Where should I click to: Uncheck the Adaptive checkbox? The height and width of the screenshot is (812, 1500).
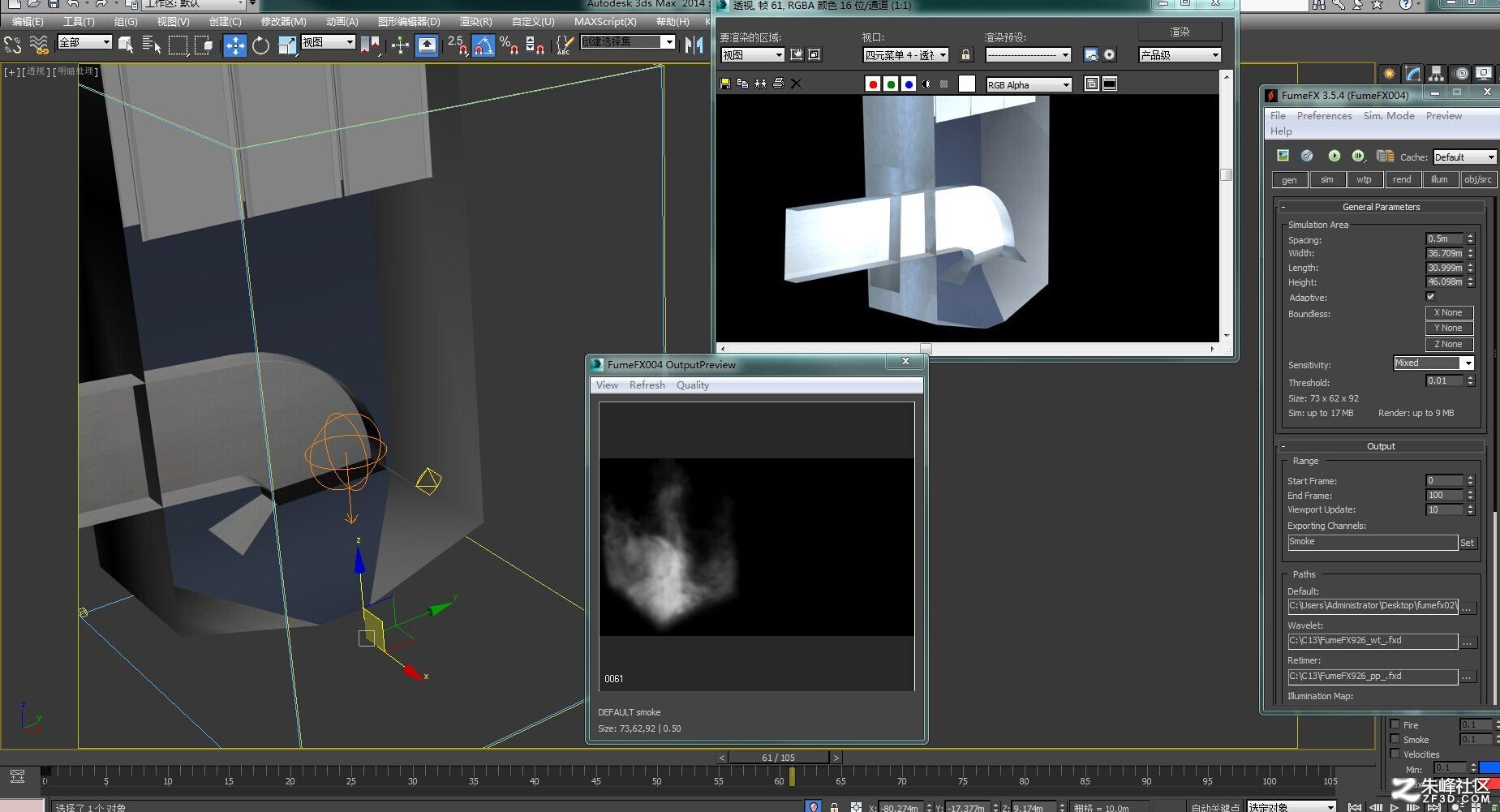click(1430, 297)
